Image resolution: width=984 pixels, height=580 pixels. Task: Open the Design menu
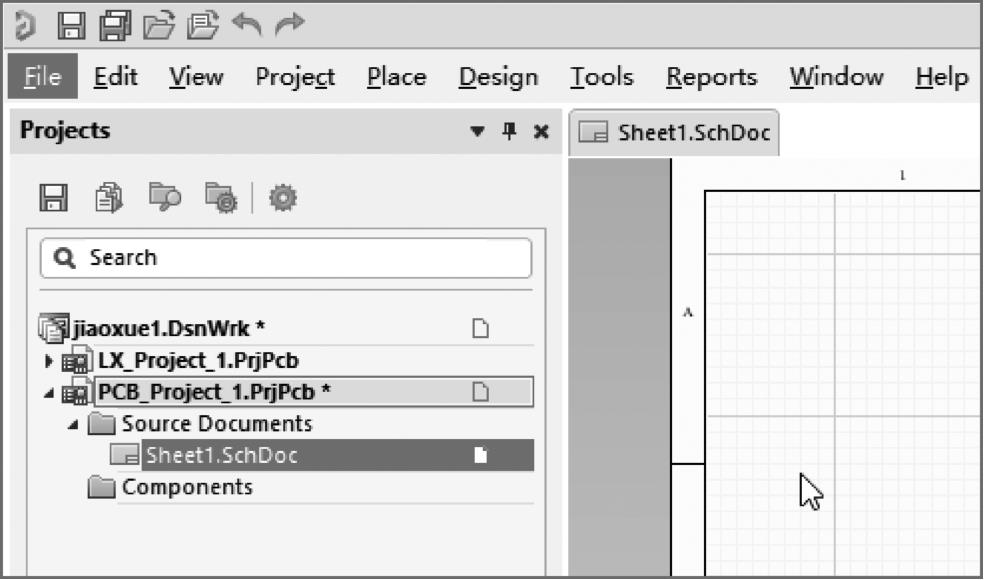498,77
